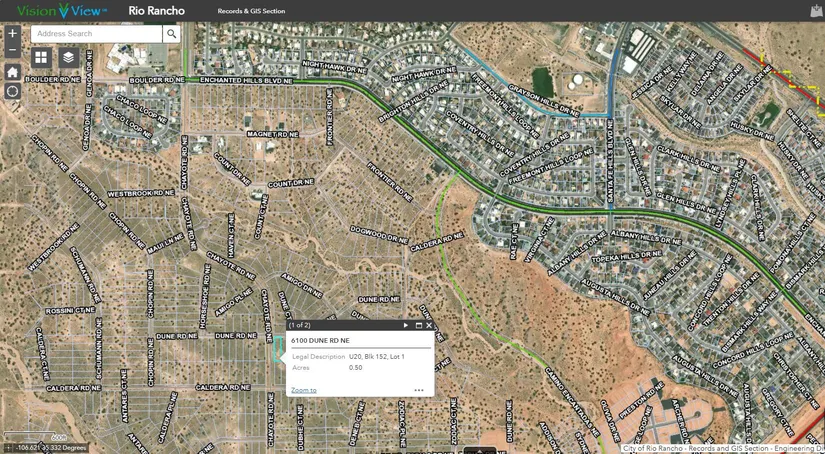Viewport: 825px width, 454px height.
Task: Zoom out using the minus button
Action: click(x=12, y=50)
